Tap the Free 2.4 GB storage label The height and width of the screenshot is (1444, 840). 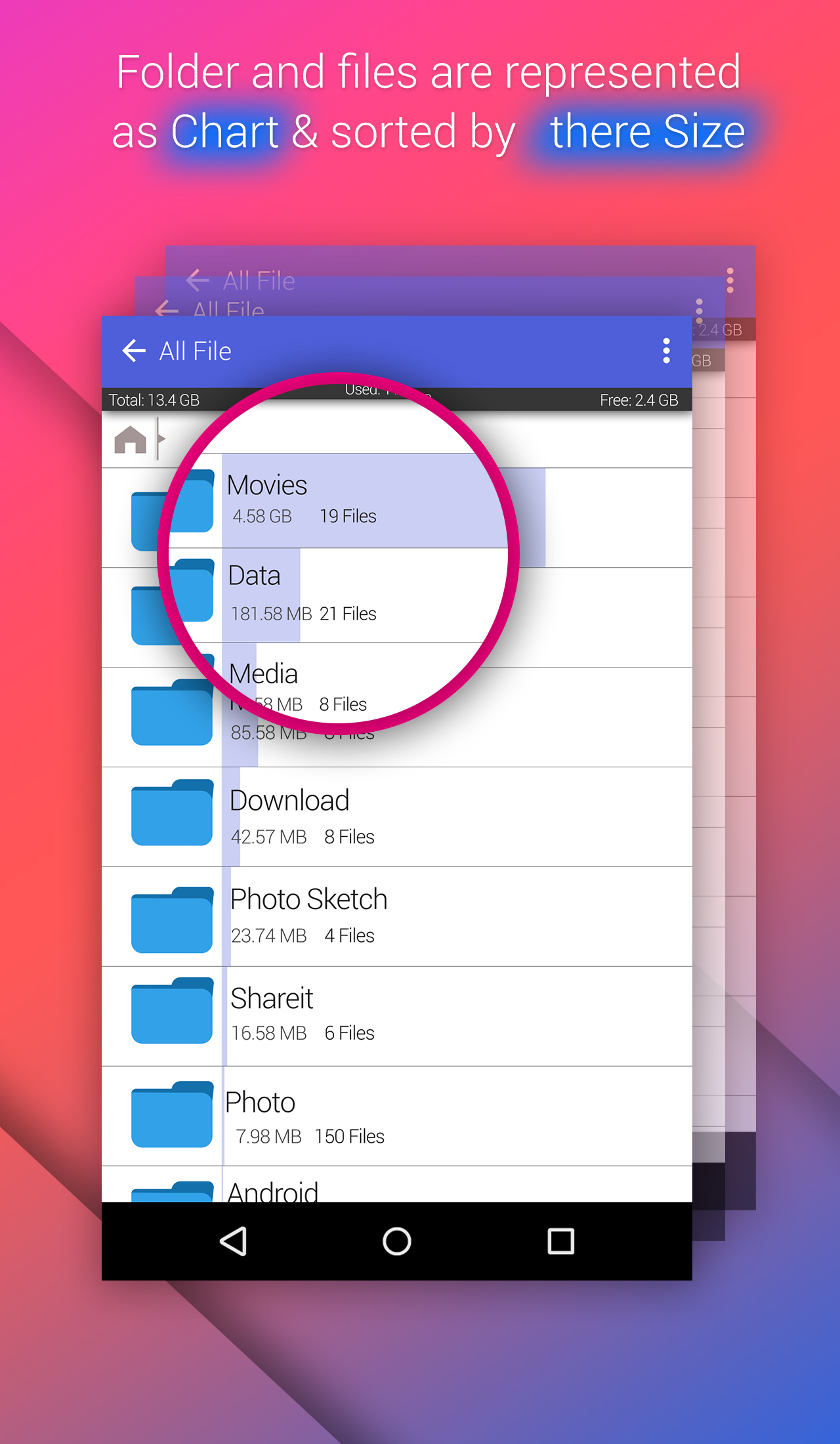click(x=639, y=400)
